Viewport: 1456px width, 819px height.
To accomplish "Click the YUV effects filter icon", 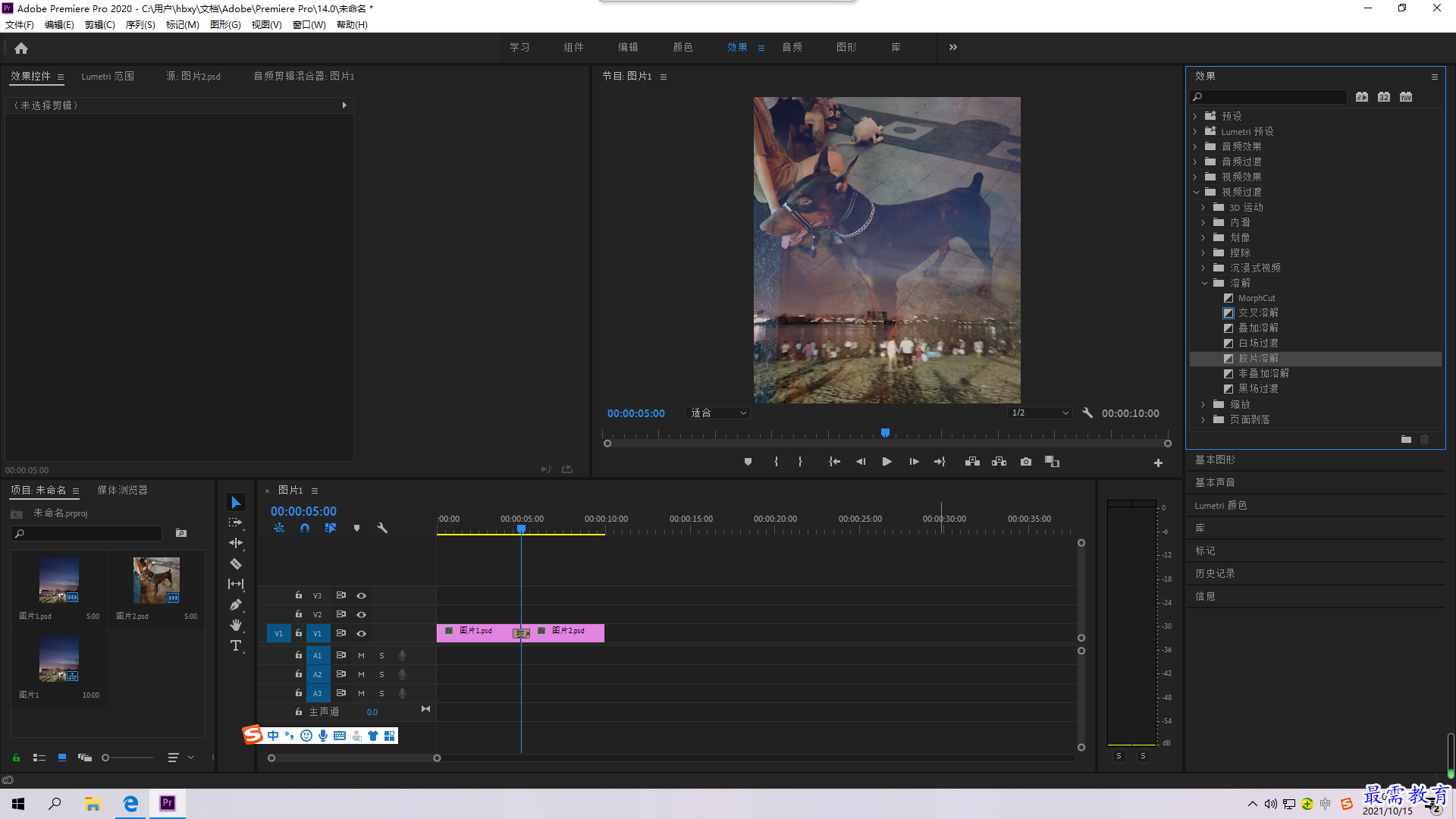I will pyautogui.click(x=1406, y=97).
